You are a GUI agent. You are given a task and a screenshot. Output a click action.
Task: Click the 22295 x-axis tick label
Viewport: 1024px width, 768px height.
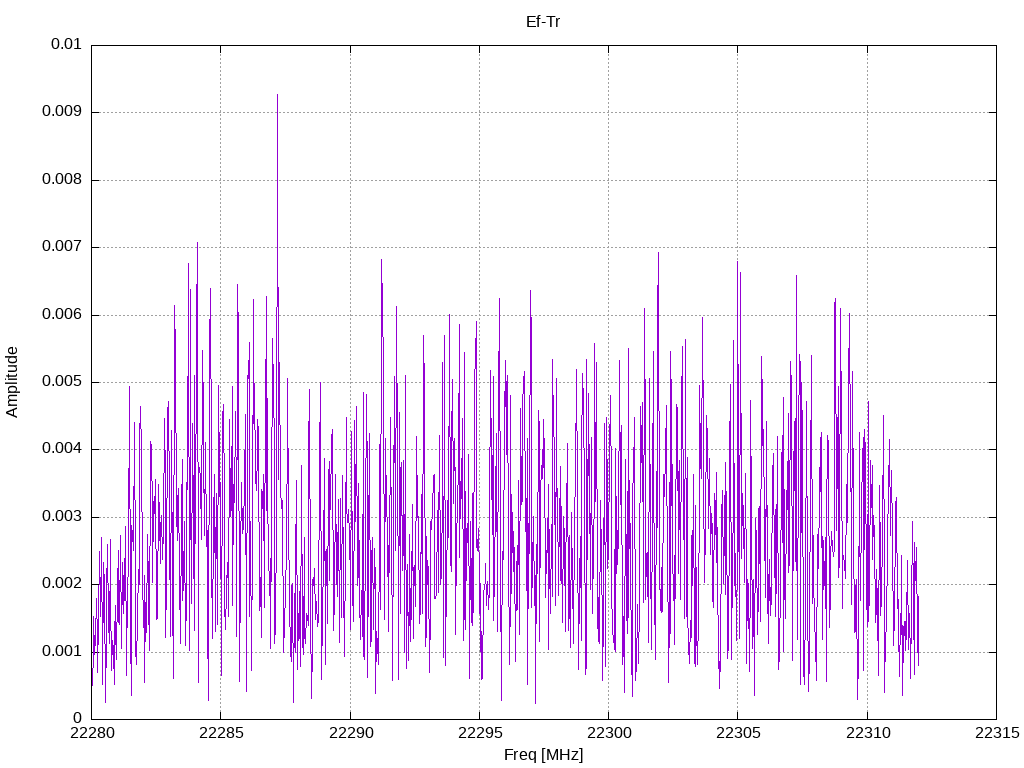coord(479,733)
